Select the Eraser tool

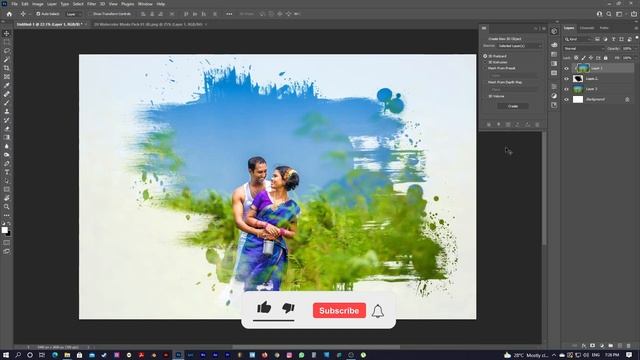pyautogui.click(x=7, y=129)
